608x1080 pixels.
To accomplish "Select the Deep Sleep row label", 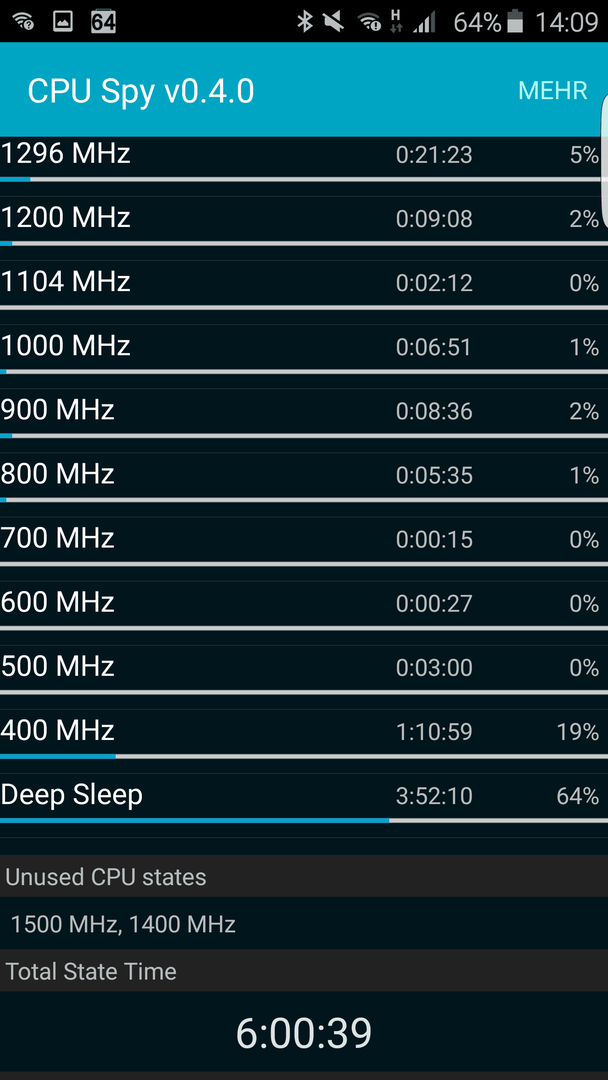I will click(x=72, y=795).
